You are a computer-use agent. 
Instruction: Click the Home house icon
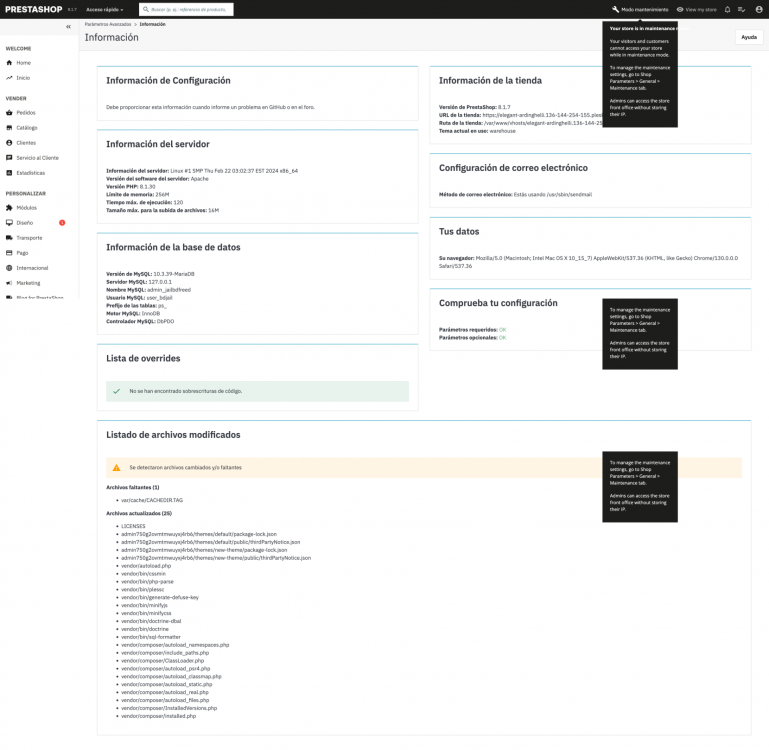tap(9, 63)
